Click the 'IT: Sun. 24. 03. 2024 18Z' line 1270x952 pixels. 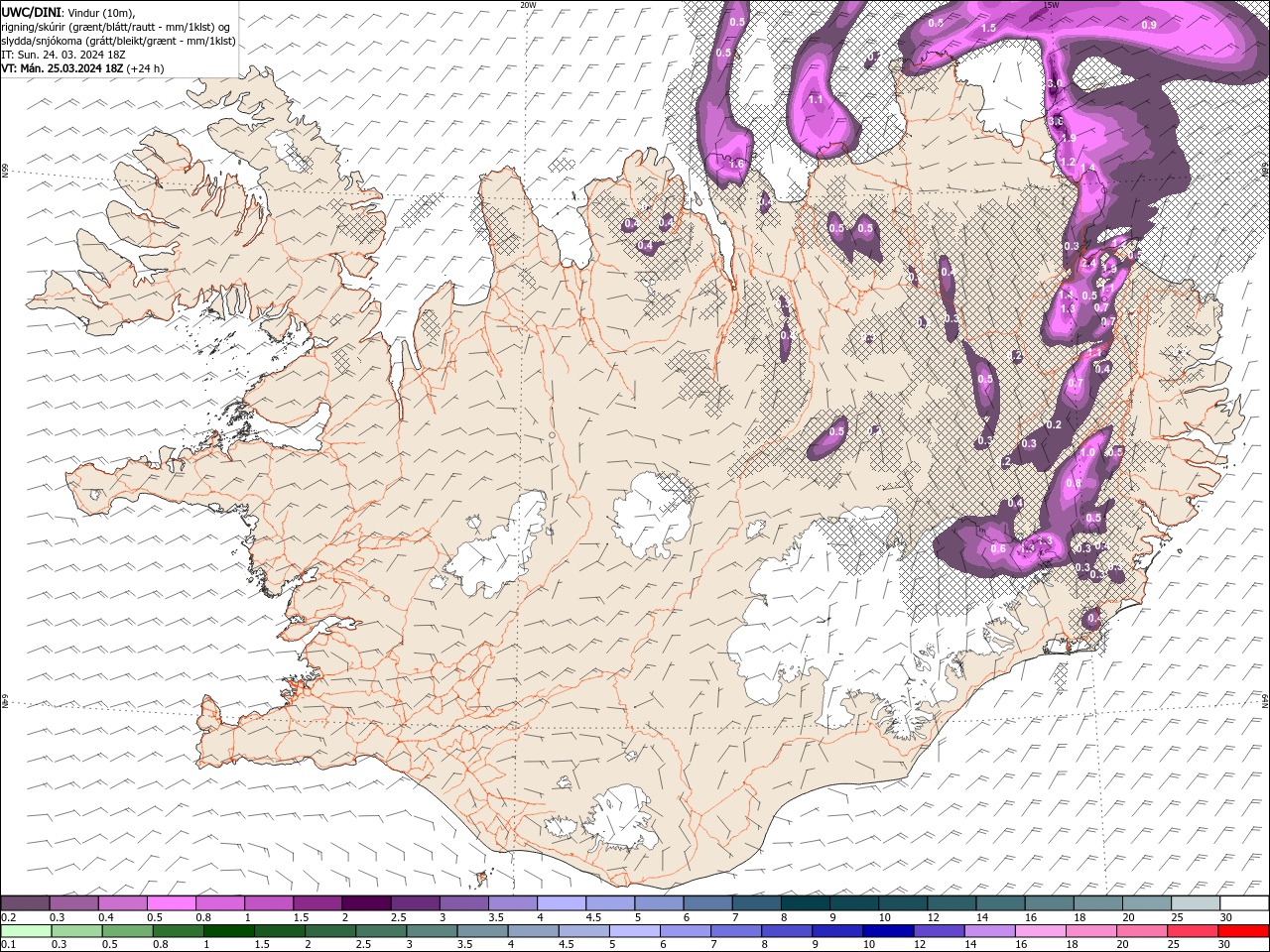[x=65, y=55]
